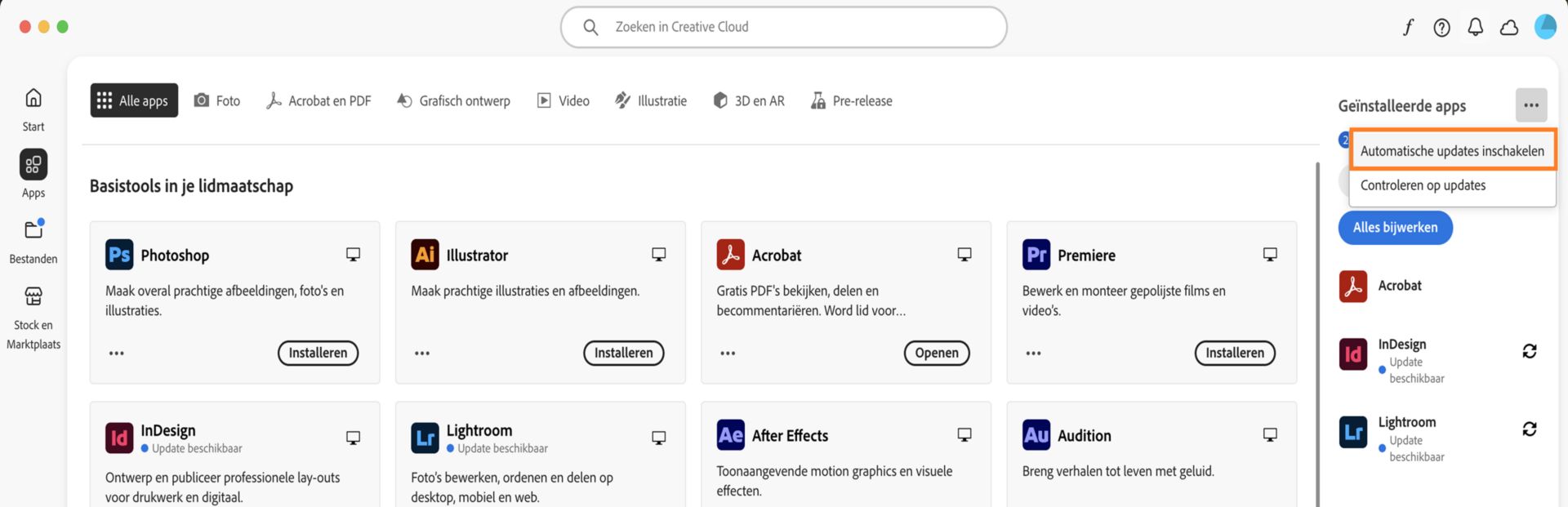Viewport: 1568px width, 507px height.
Task: Click the desktop icon on After Effects card
Action: 964,435
